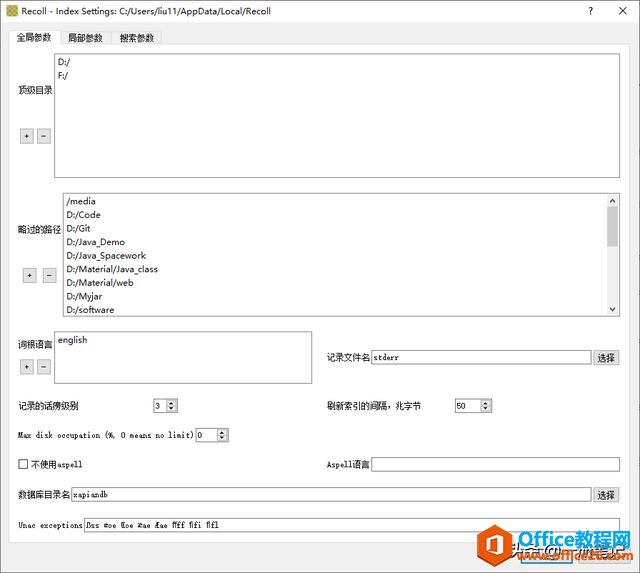640x573 pixels.
Task: Decrease the 记录的话痨级别 spinner value
Action: [x=171, y=409]
